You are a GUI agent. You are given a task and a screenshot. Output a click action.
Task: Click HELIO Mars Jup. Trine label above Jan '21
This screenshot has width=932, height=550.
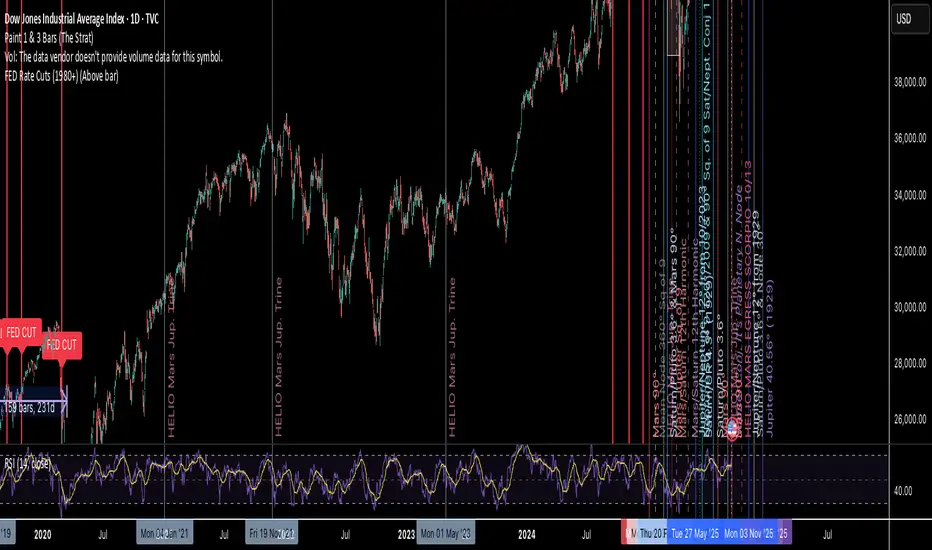pyautogui.click(x=172, y=357)
